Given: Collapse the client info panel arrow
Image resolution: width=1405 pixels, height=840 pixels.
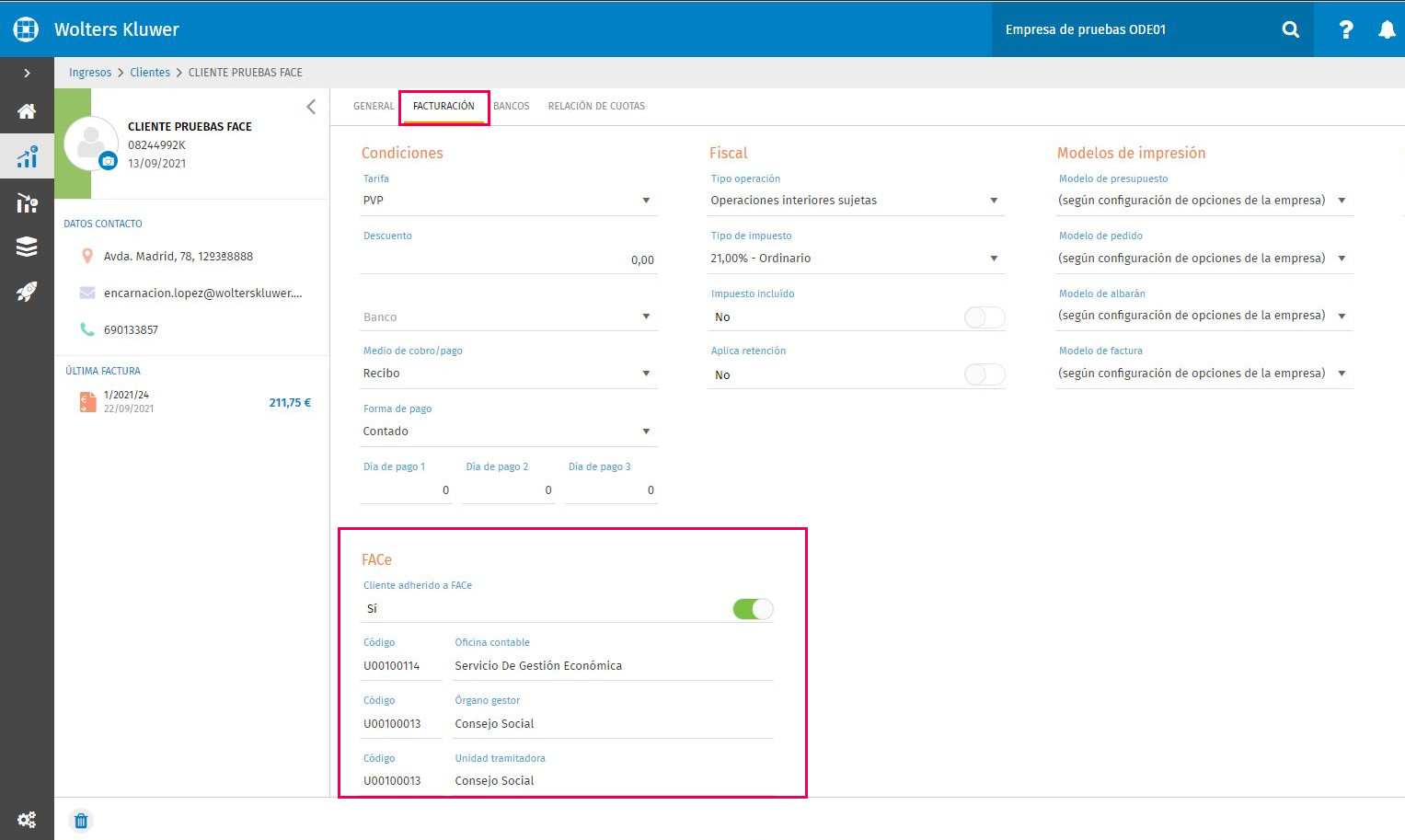Looking at the screenshot, I should coord(311,107).
